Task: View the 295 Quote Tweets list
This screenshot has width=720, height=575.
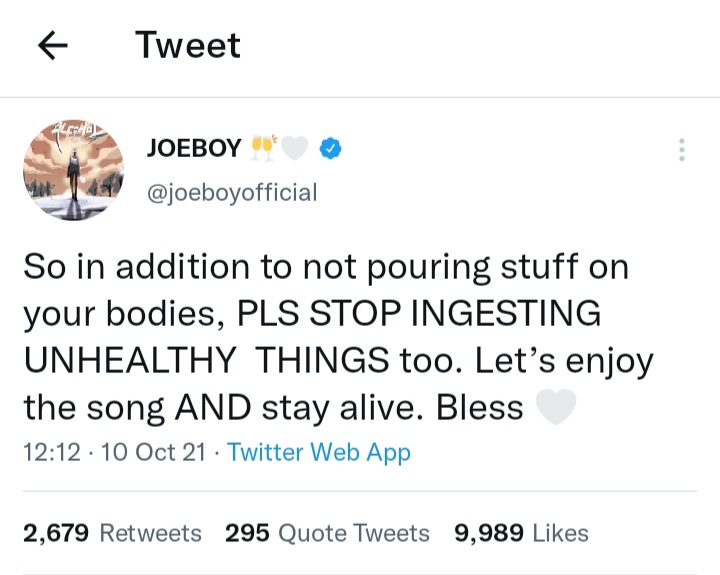Action: 327,534
